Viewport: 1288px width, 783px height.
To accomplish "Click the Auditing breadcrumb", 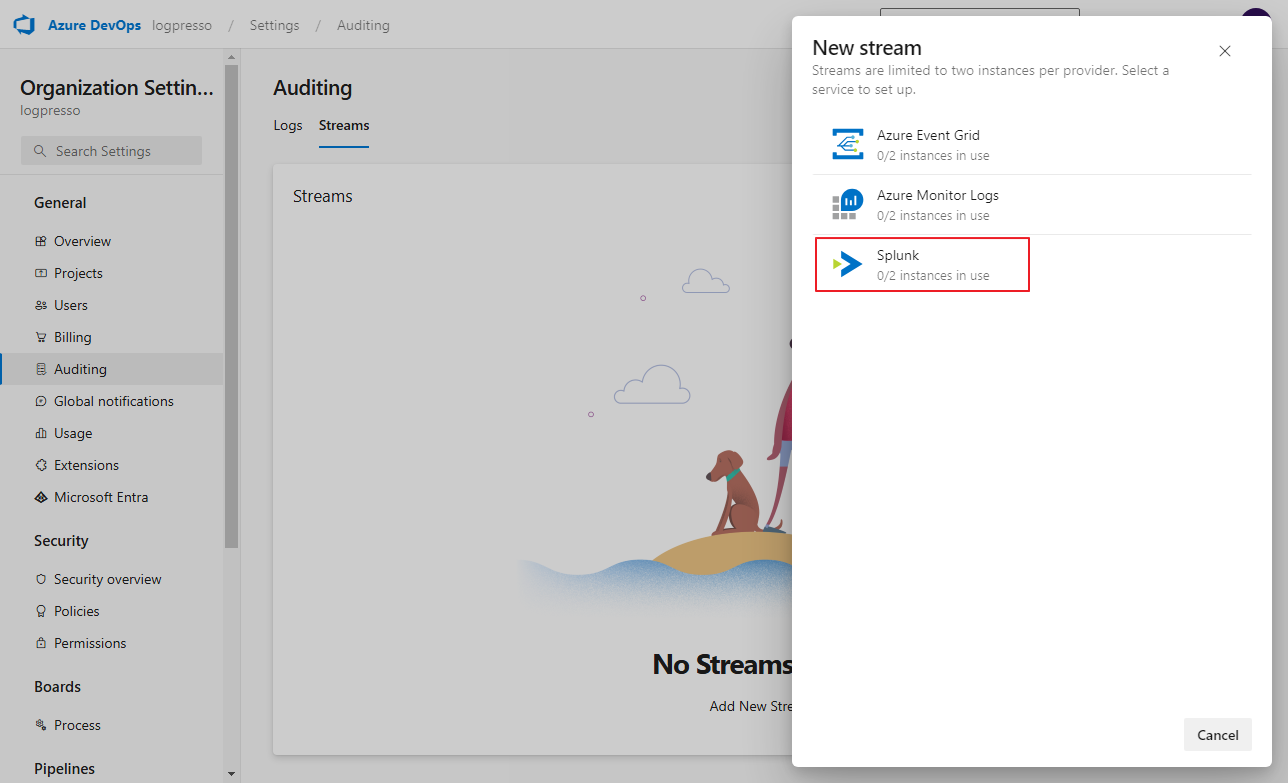I will point(363,25).
